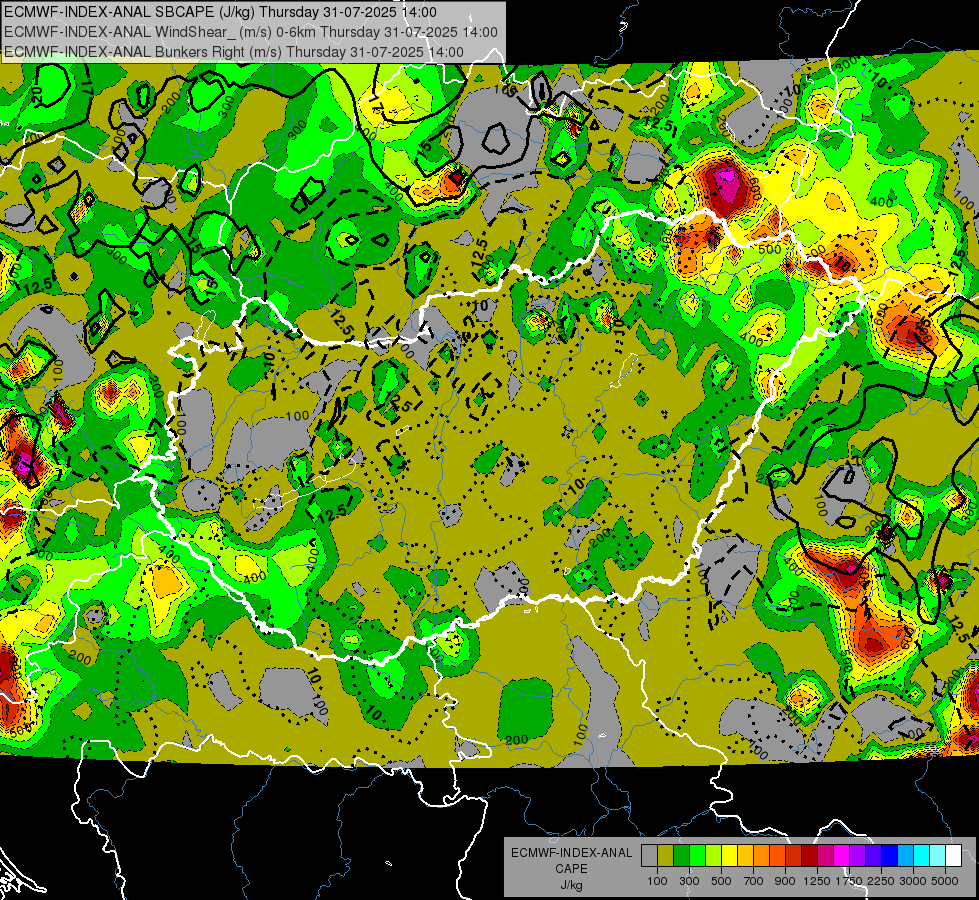
Task: Click the Bunkers Right title line
Action: tap(234, 52)
